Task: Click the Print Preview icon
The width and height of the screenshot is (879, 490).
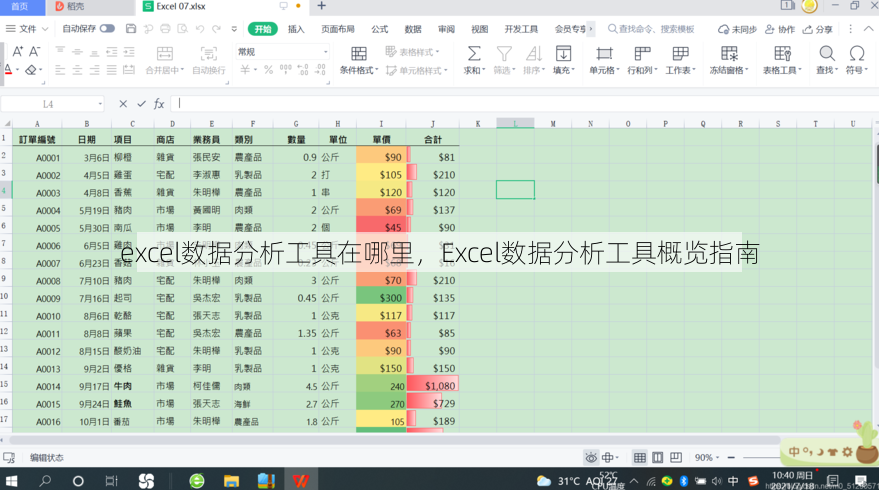Action: [183, 29]
